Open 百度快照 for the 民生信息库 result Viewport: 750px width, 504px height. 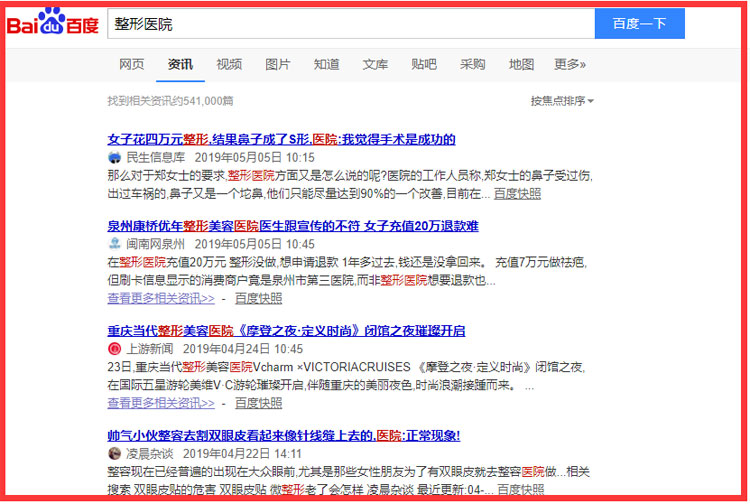[x=517, y=194]
